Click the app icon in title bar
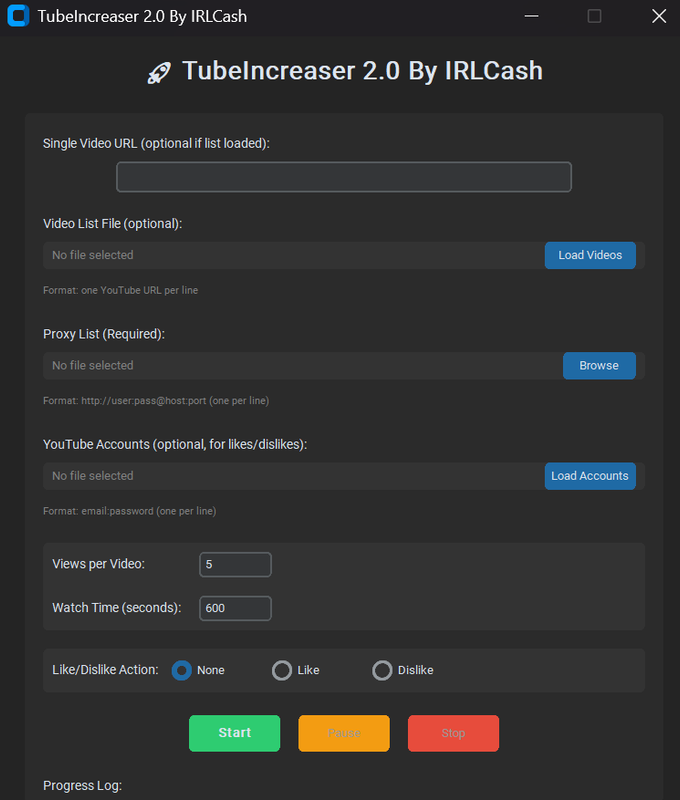Viewport: 680px width, 800px height. pyautogui.click(x=18, y=16)
